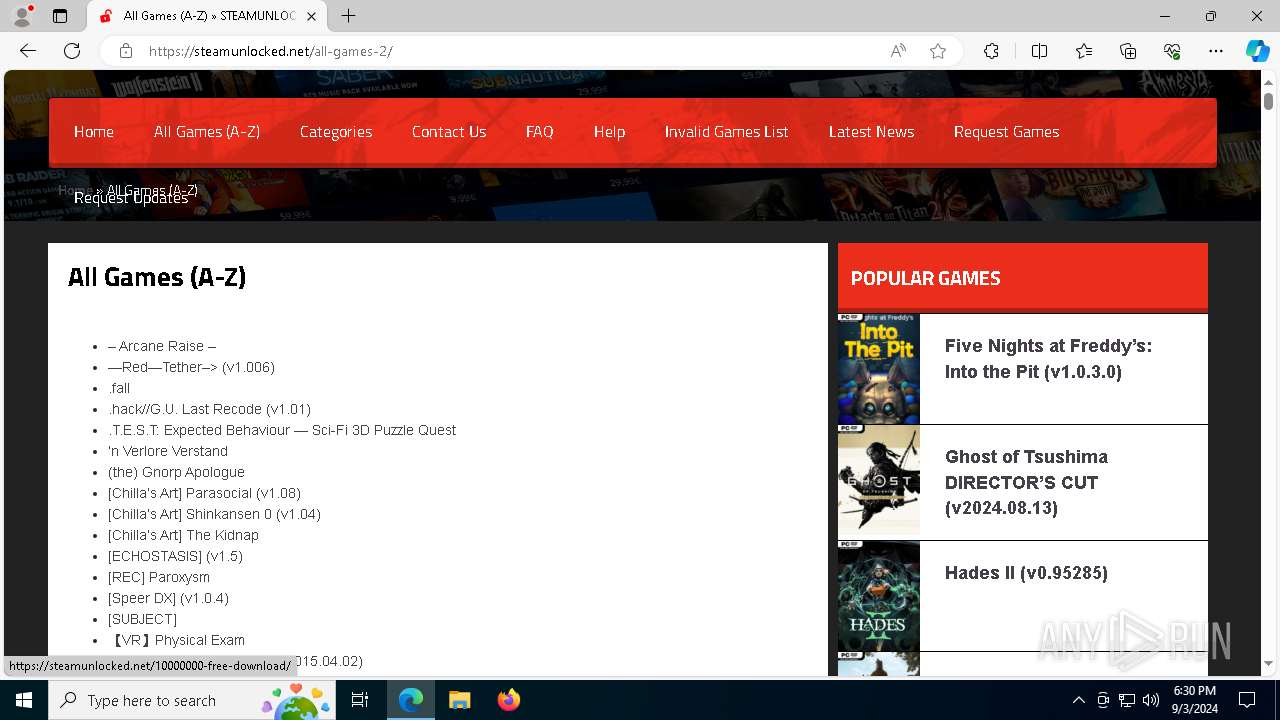The height and width of the screenshot is (720, 1280).
Task: Open Help menu item
Action: [x=609, y=132]
